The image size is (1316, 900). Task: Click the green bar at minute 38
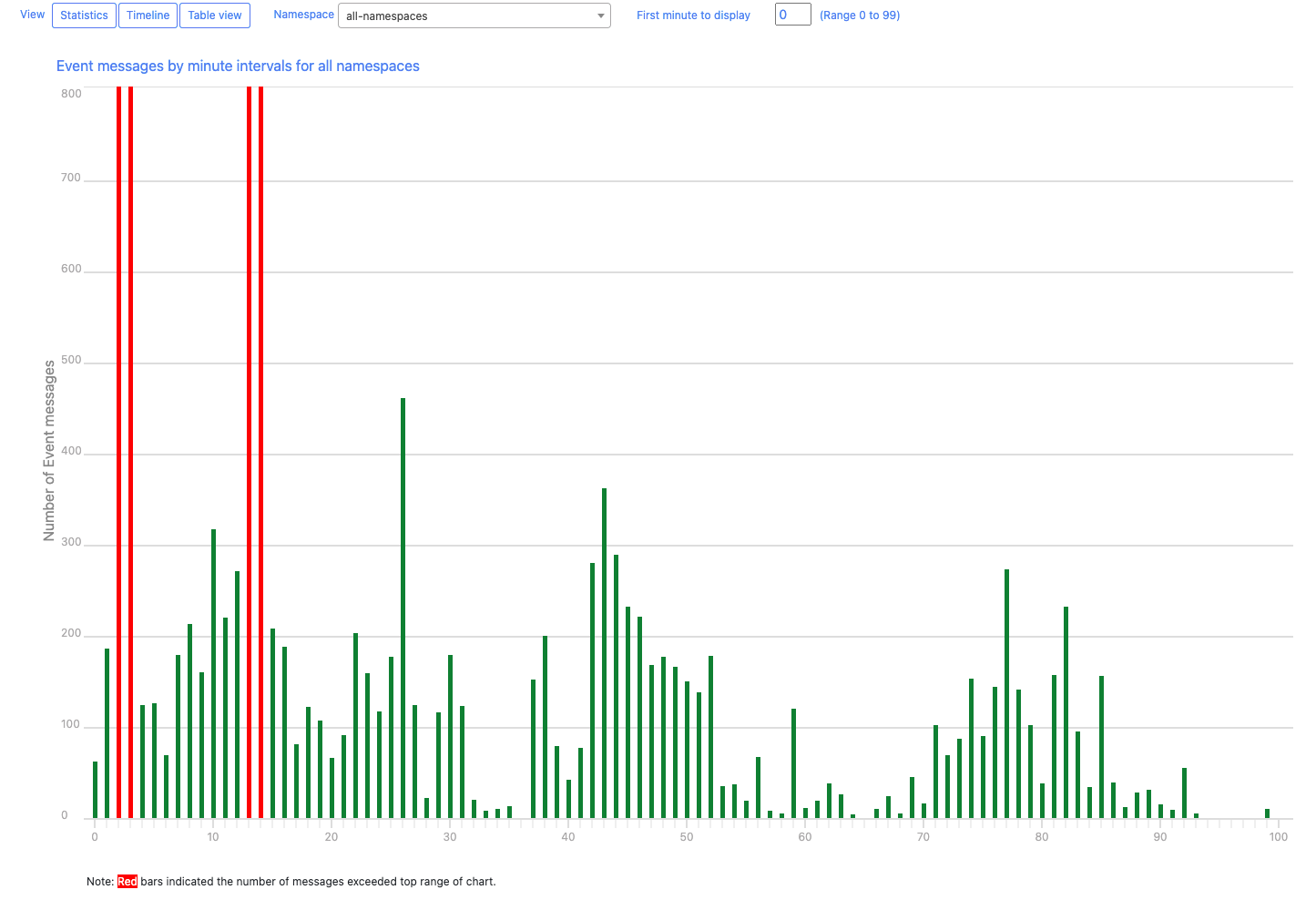point(545,727)
